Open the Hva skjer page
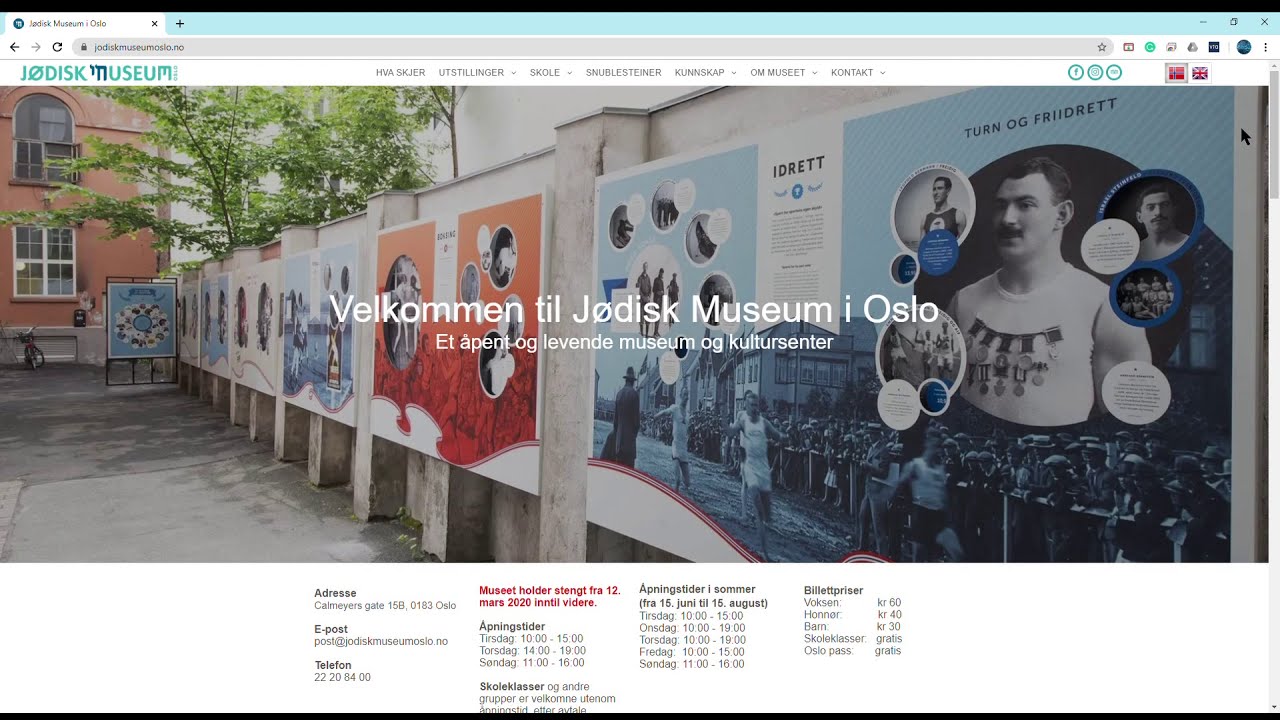 [400, 72]
